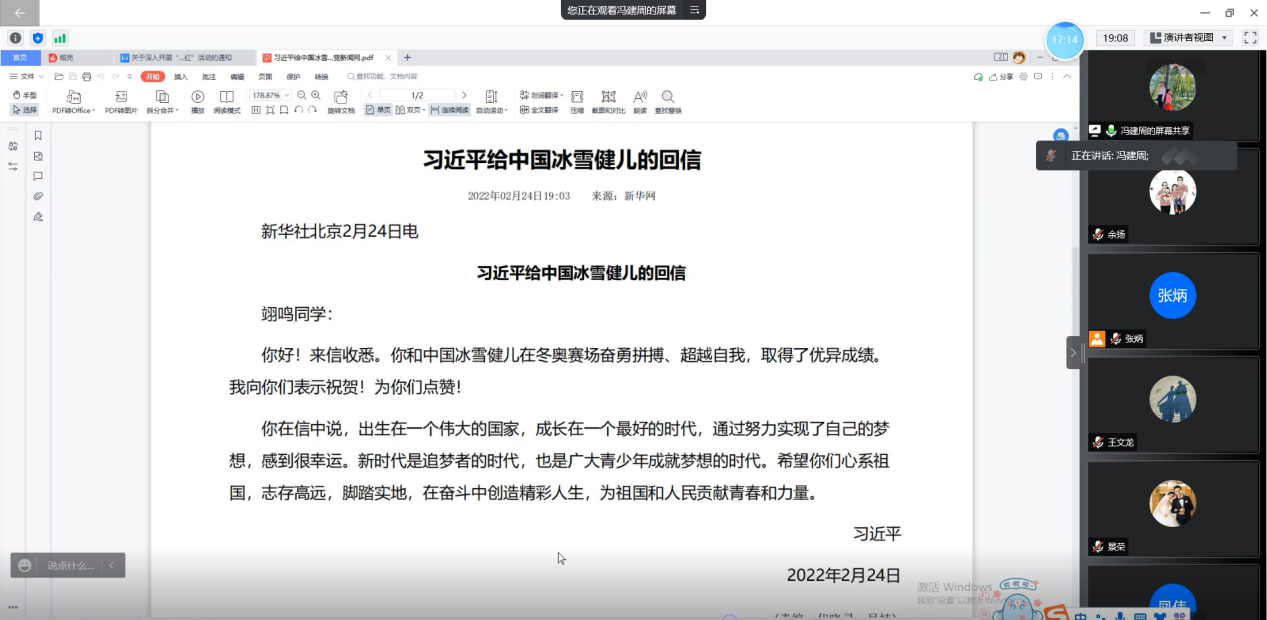Image resolution: width=1267 pixels, height=620 pixels.
Task: Open 查找替换 find and replace
Action: click(x=668, y=97)
